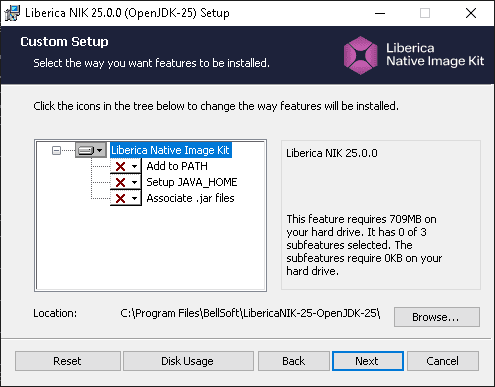
Task: Click the hard drive icon for Liberica Native Image Kit
Action: point(86,150)
